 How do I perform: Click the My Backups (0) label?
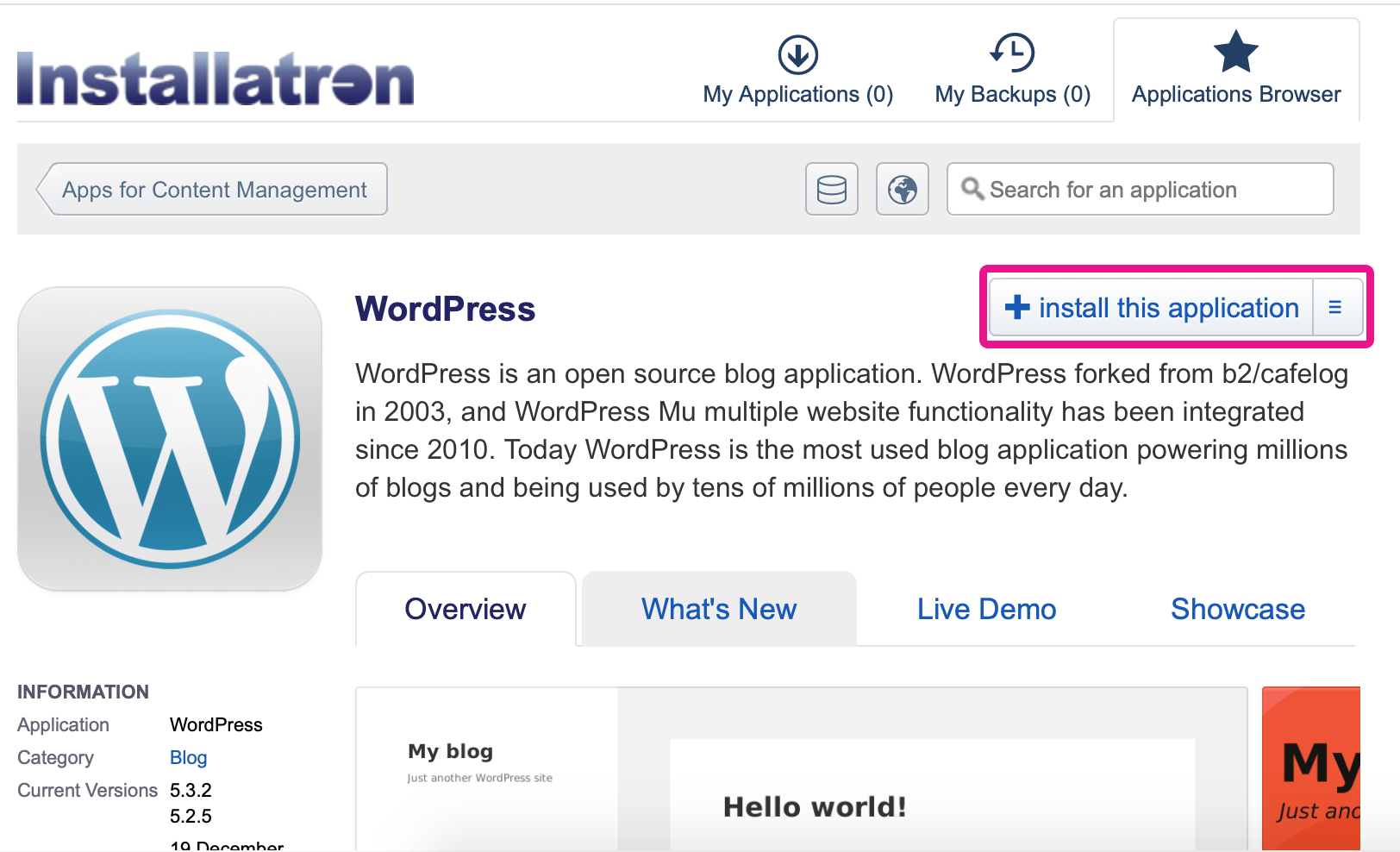1012,94
